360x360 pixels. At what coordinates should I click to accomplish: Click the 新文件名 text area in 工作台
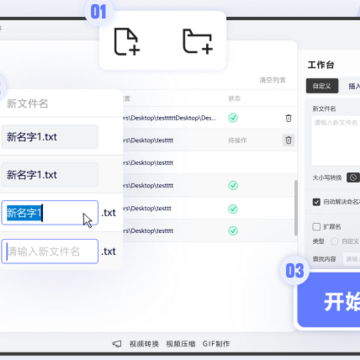(336, 140)
